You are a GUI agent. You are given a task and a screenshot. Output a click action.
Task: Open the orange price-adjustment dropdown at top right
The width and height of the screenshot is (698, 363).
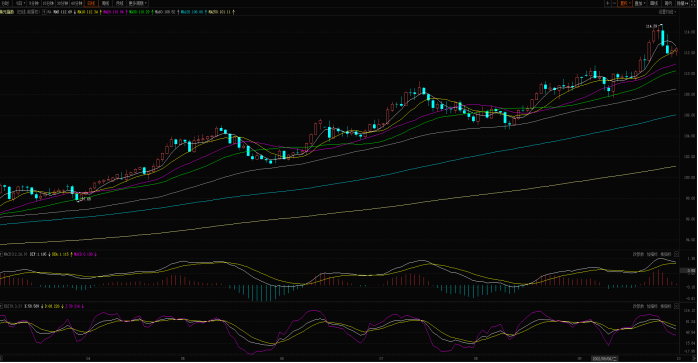click(x=625, y=3)
